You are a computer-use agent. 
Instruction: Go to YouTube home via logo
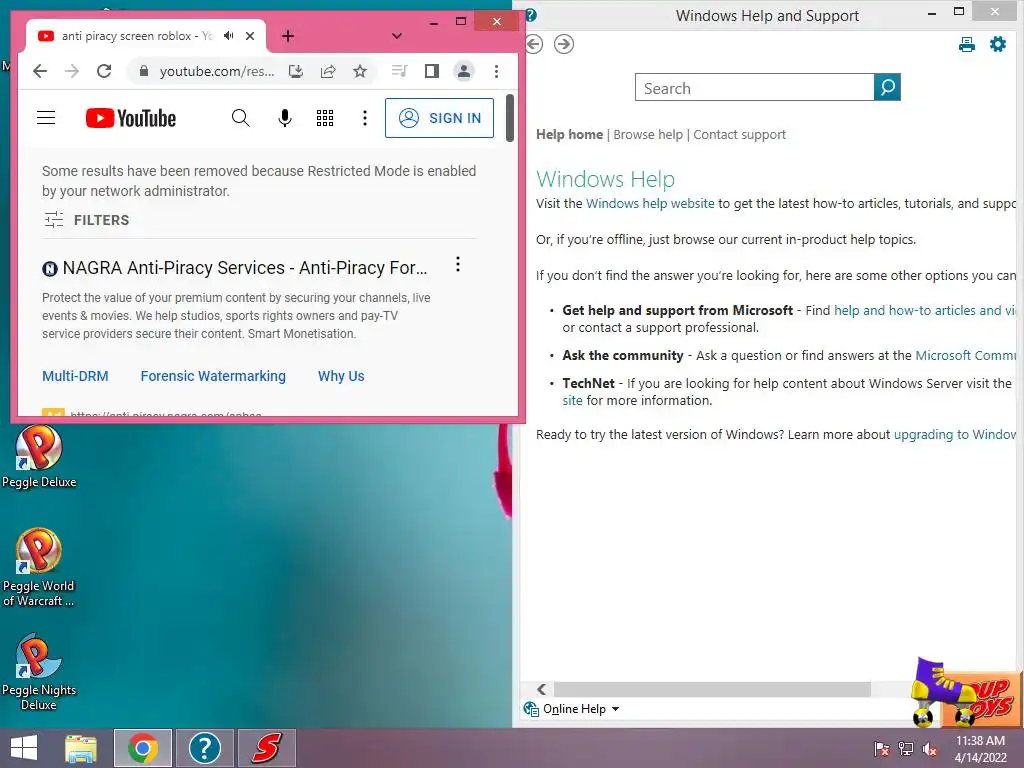point(131,118)
